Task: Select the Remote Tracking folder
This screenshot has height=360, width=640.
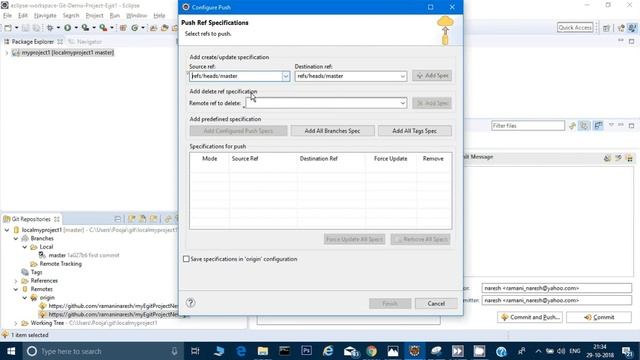Action: (56, 264)
